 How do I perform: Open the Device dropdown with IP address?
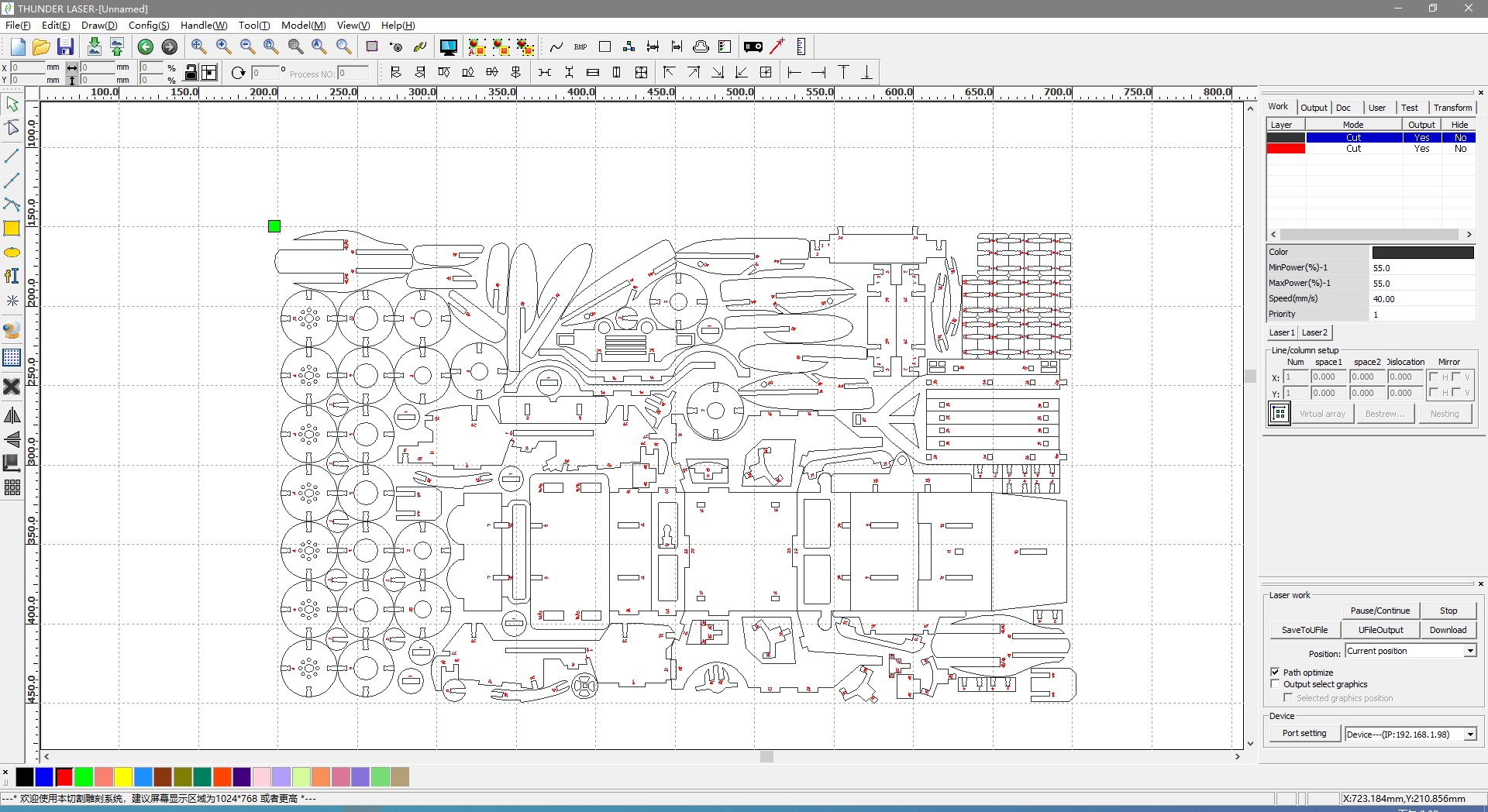[x=1470, y=735]
